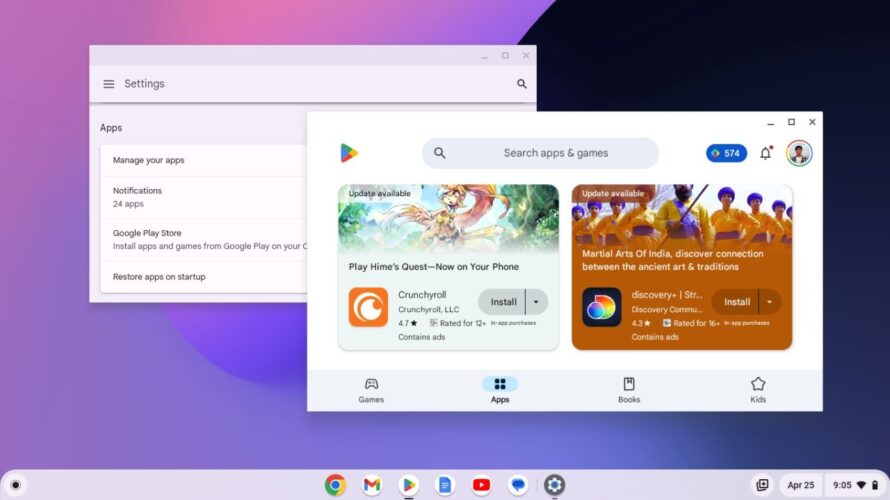This screenshot has width=890, height=500.
Task: Click the battery status icon
Action: (875, 485)
